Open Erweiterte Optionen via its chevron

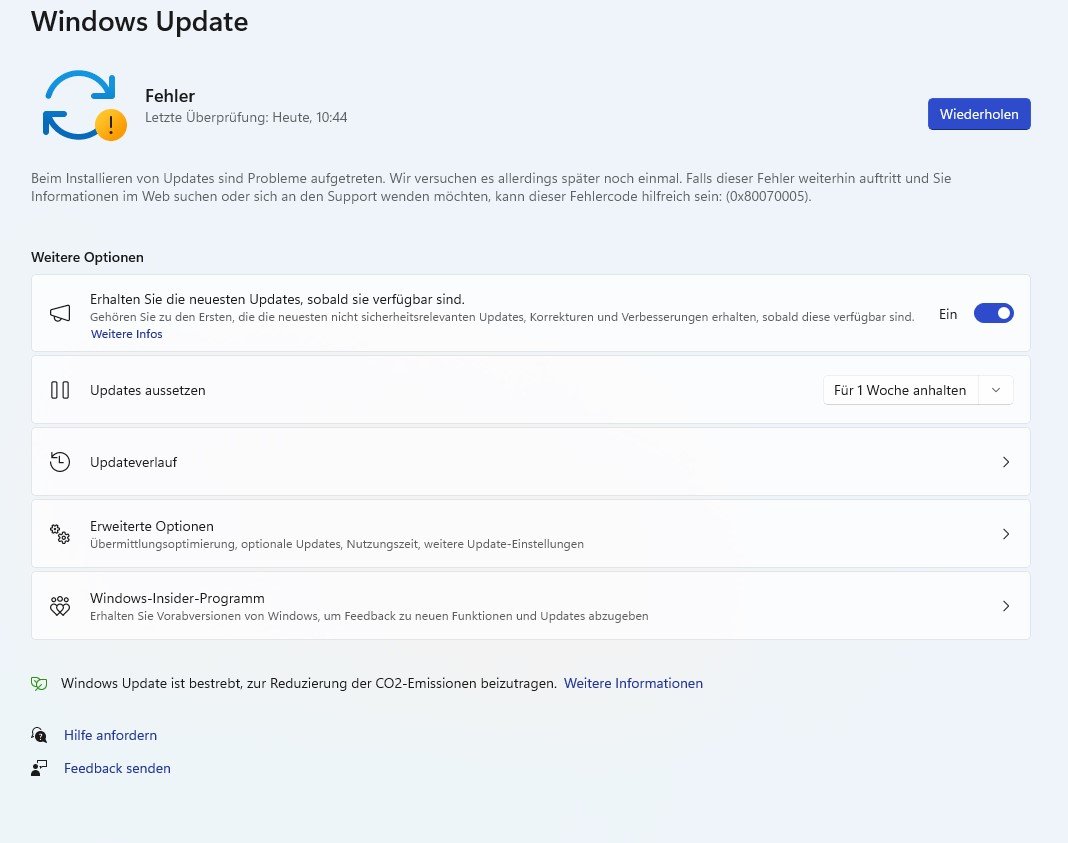pos(1006,534)
